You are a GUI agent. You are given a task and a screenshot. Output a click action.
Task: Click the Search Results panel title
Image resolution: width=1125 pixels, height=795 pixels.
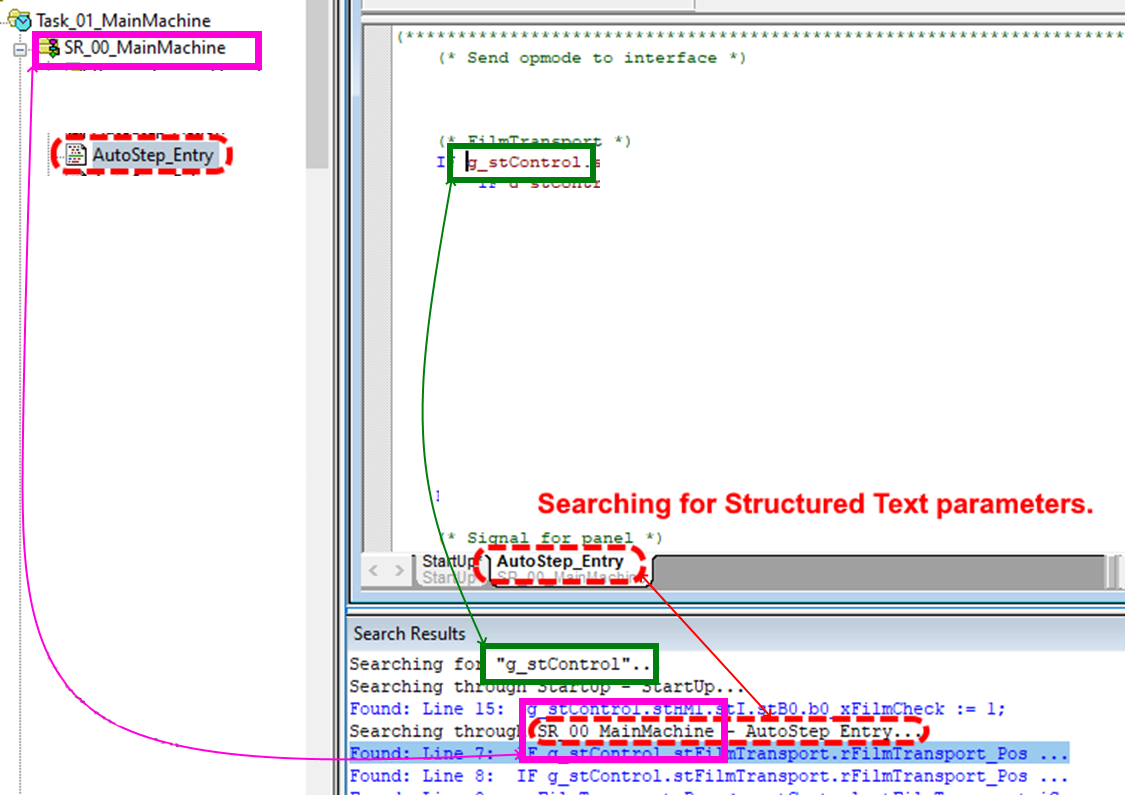pyautogui.click(x=409, y=634)
